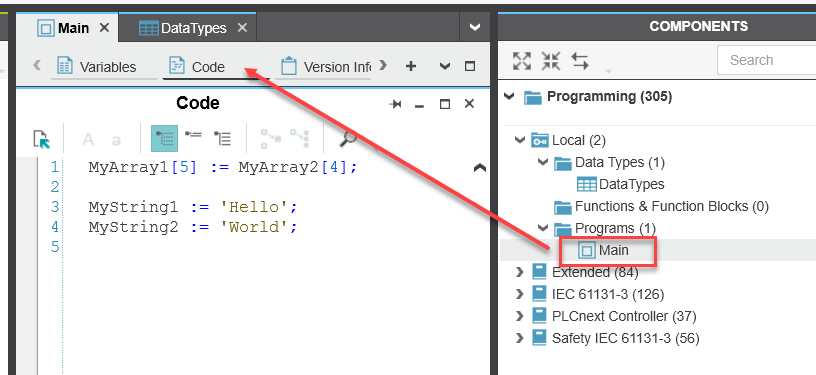The image size is (816, 375).
Task: Toggle the highlighted outline view icon
Action: [164, 138]
